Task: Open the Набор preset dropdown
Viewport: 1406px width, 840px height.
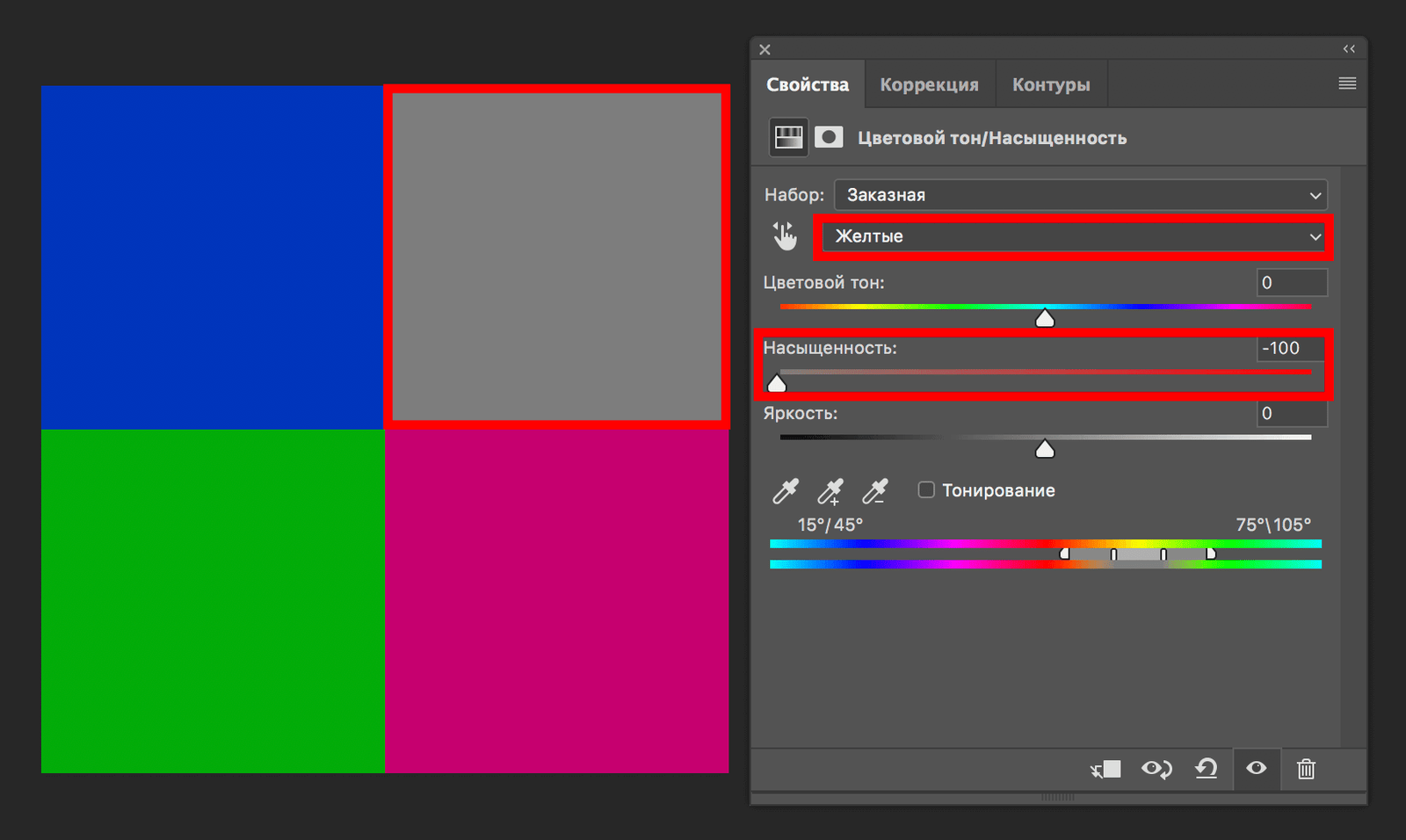Action: [x=1080, y=195]
